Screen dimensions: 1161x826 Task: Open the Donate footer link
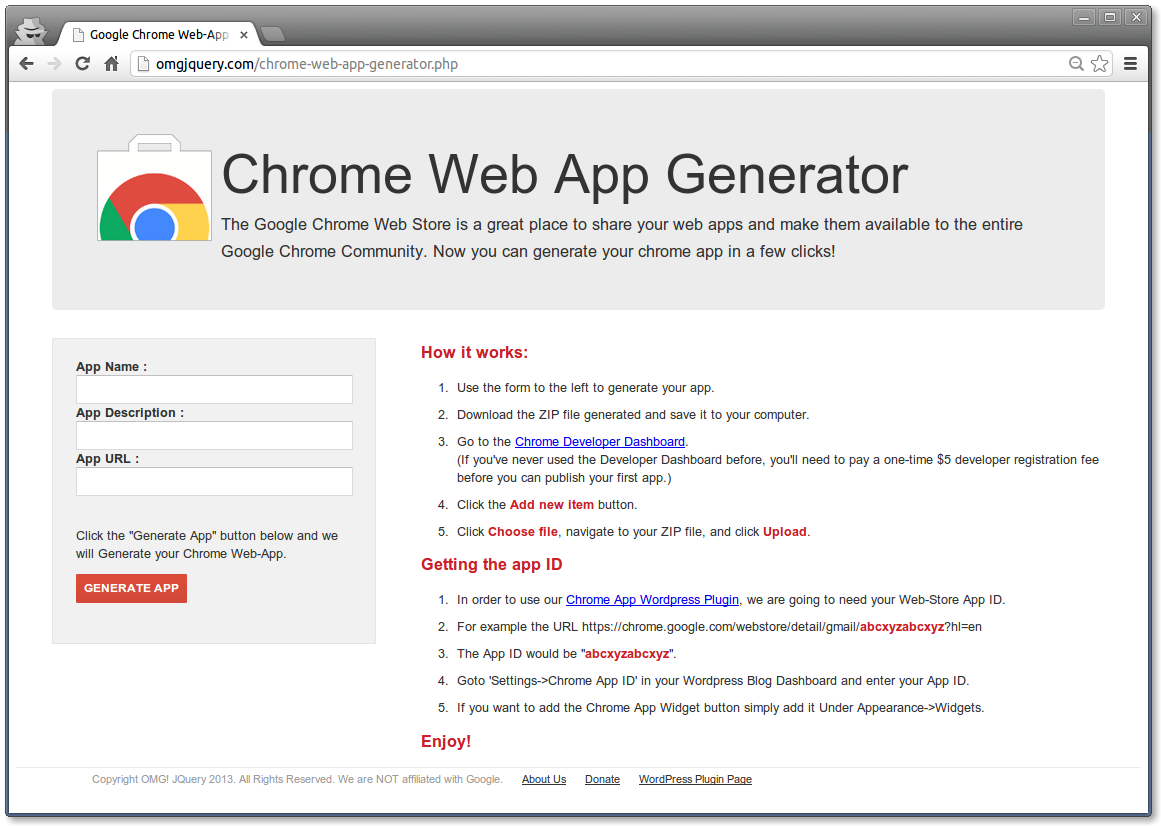[602, 779]
